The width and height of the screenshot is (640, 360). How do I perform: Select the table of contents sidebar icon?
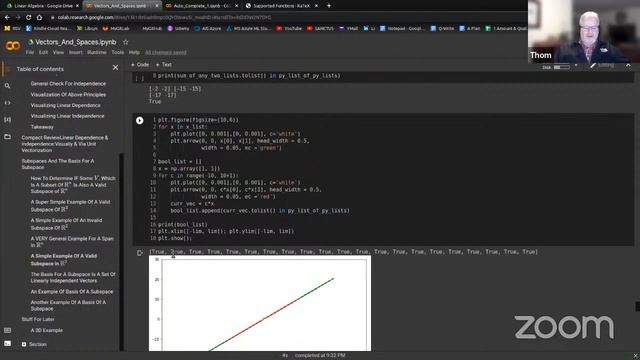point(7,69)
